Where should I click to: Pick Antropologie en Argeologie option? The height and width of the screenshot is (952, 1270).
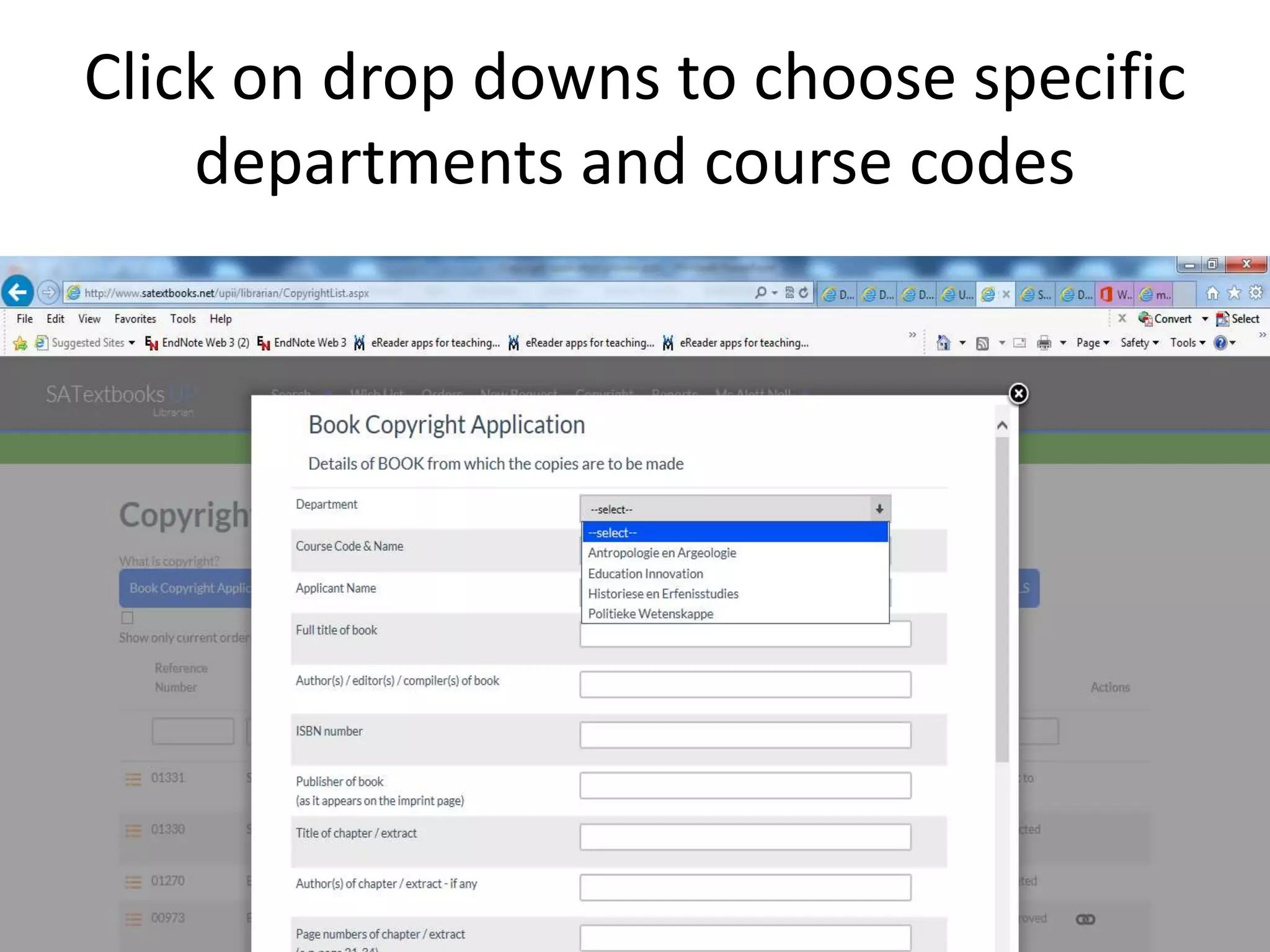662,553
